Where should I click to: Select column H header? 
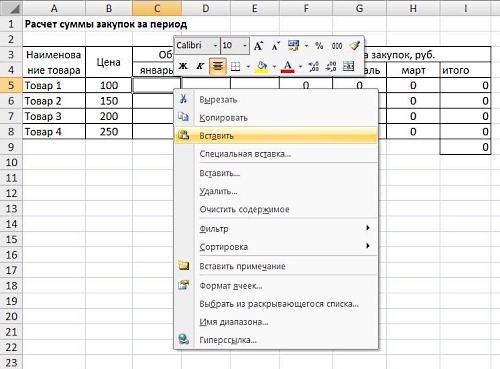[413, 8]
